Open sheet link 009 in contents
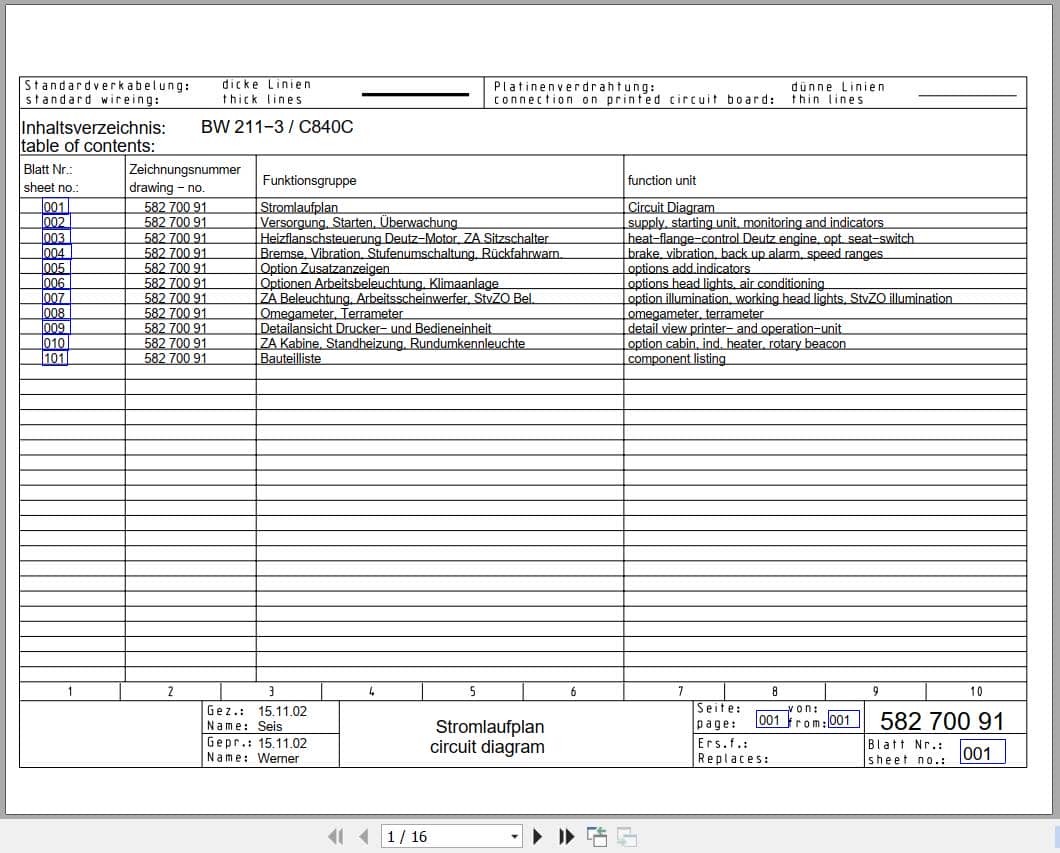 (55, 328)
